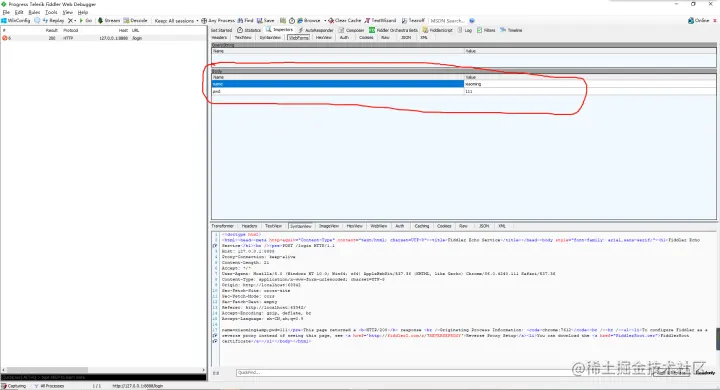Switch to the Filters tab
Viewport: 720px width, 390px height.
point(486,30)
